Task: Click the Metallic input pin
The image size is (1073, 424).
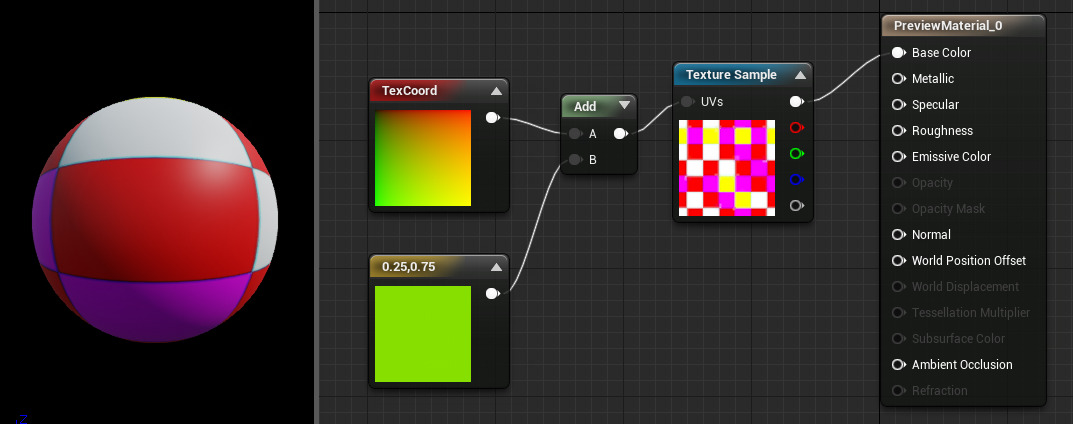Action: coord(898,79)
